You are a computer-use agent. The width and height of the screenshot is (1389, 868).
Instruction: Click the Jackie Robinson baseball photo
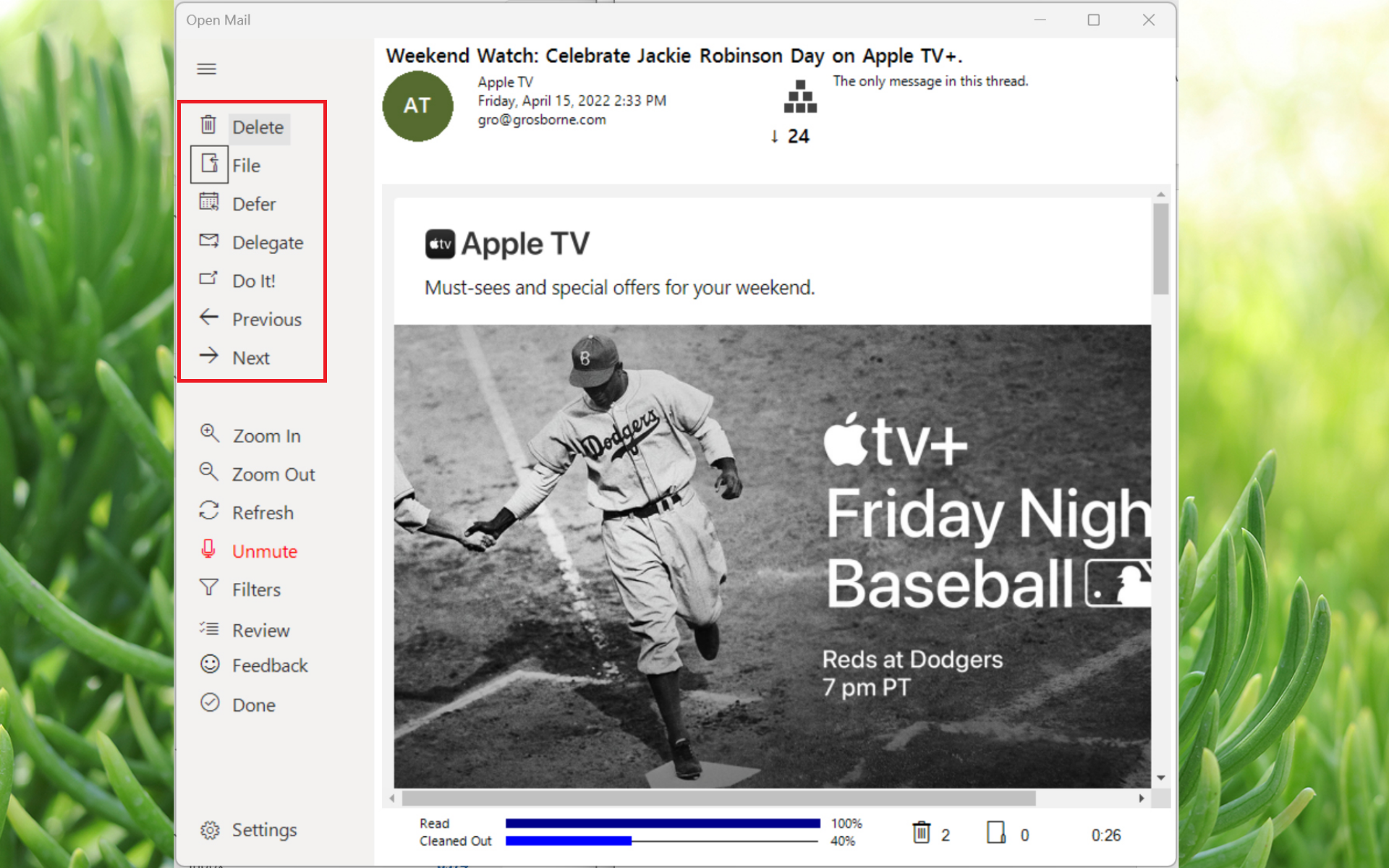point(772,556)
